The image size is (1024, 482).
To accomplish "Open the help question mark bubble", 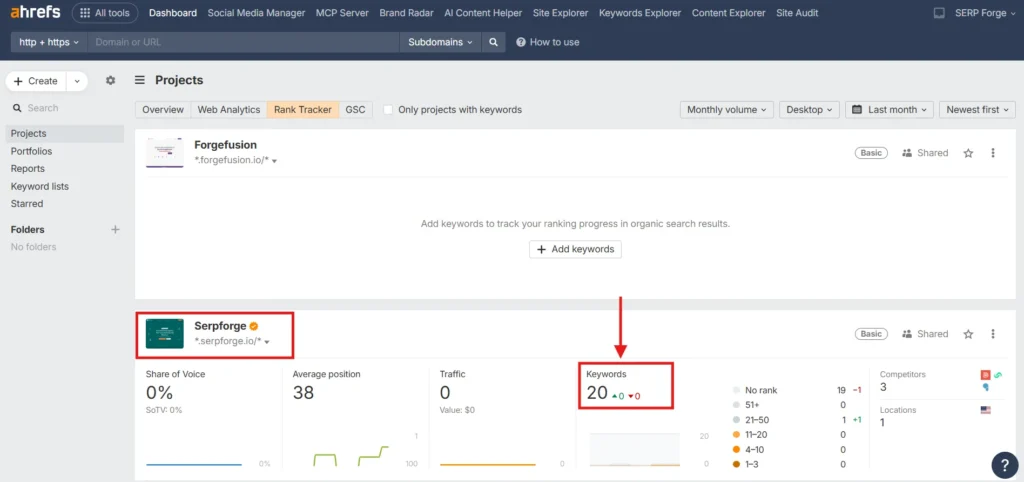I will click(x=1004, y=464).
